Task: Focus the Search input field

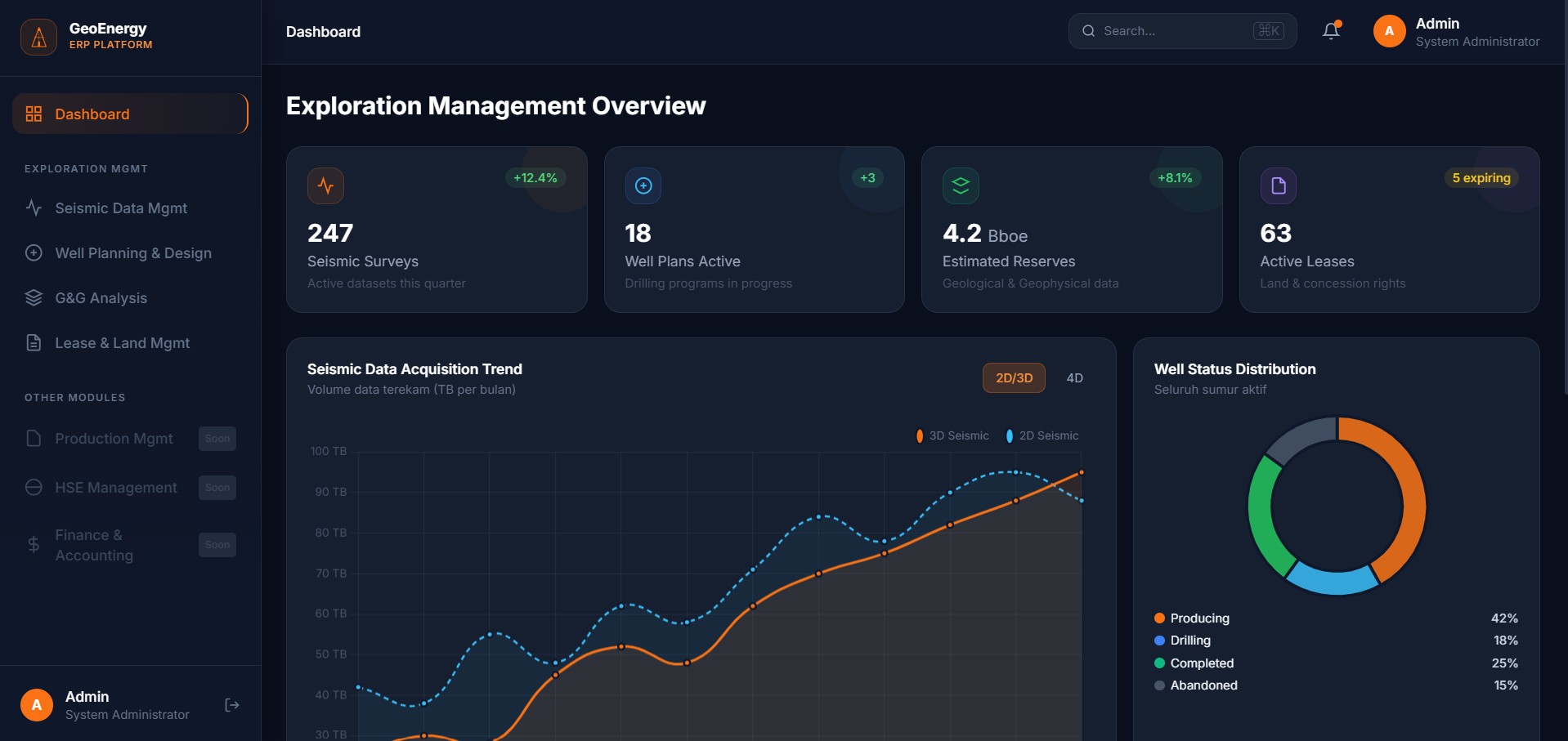Action: click(x=1182, y=31)
